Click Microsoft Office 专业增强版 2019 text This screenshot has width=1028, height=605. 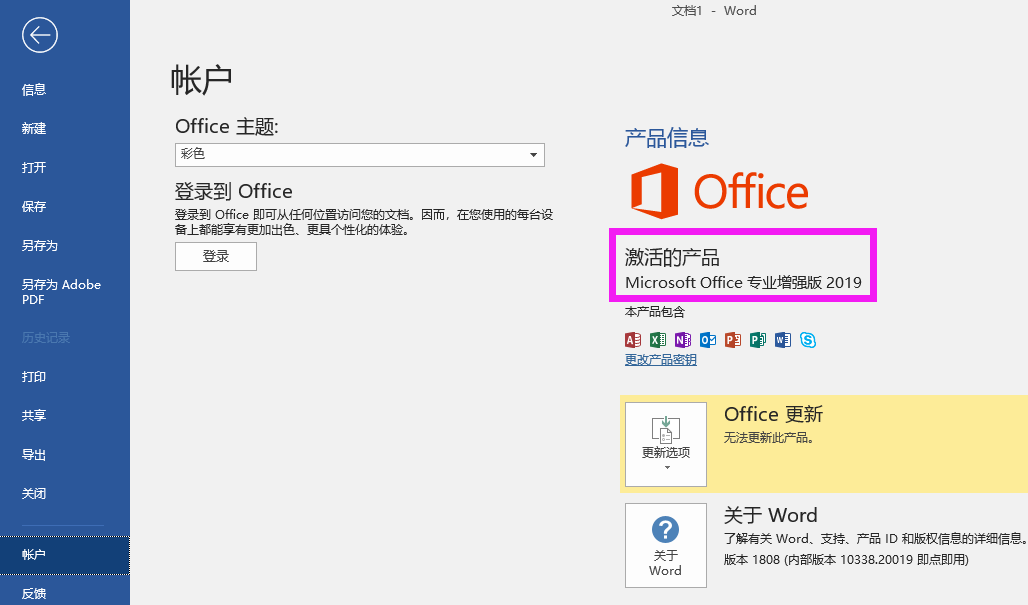click(x=743, y=283)
